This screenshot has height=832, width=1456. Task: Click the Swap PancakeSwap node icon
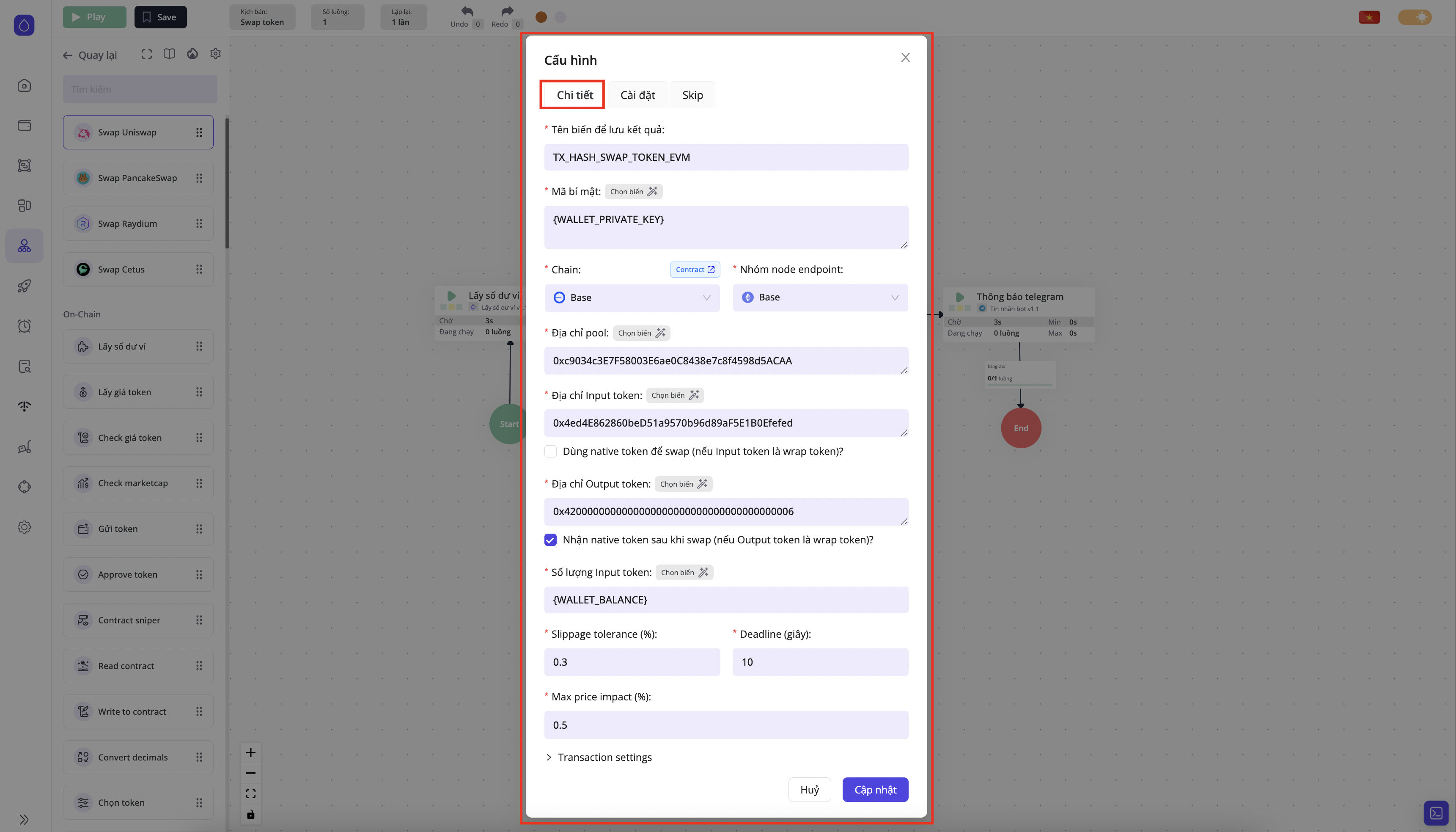(83, 178)
